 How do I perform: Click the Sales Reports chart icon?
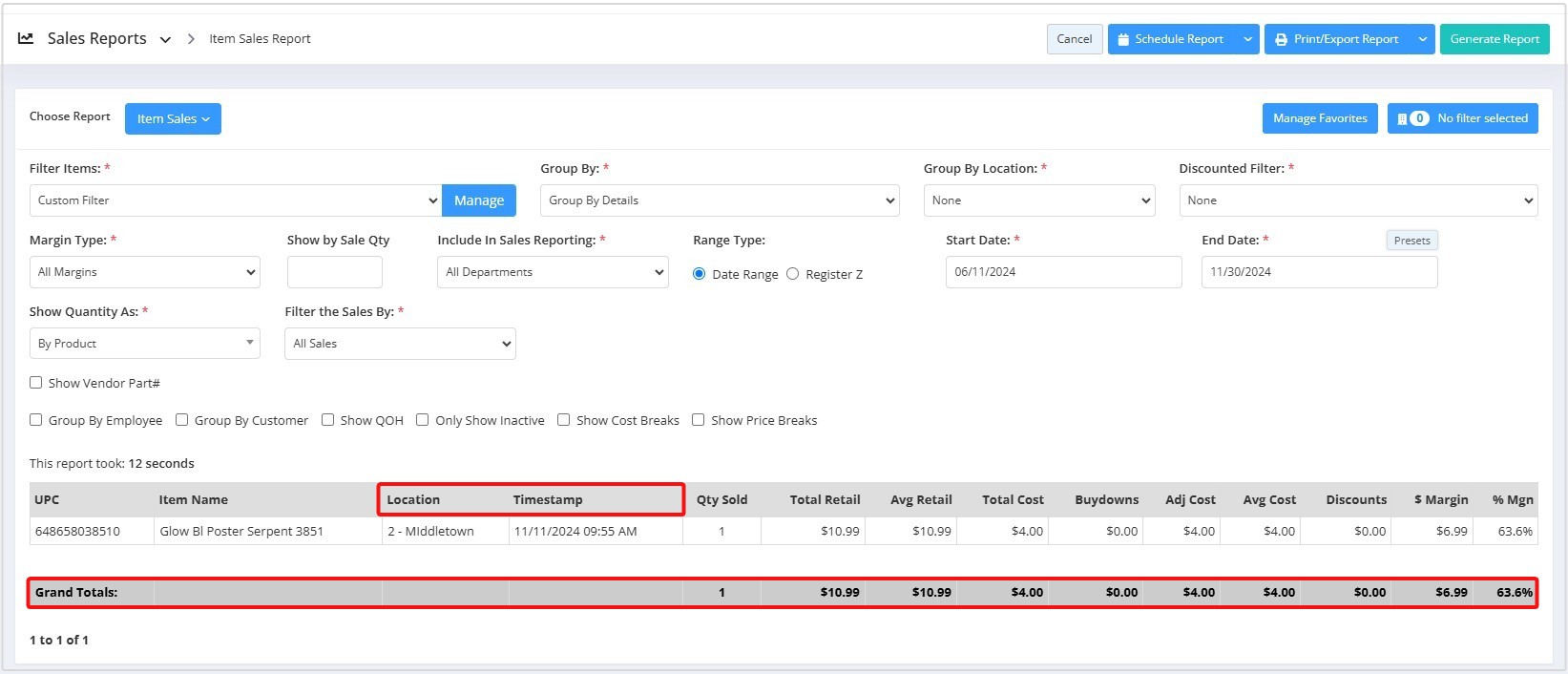coord(27,38)
